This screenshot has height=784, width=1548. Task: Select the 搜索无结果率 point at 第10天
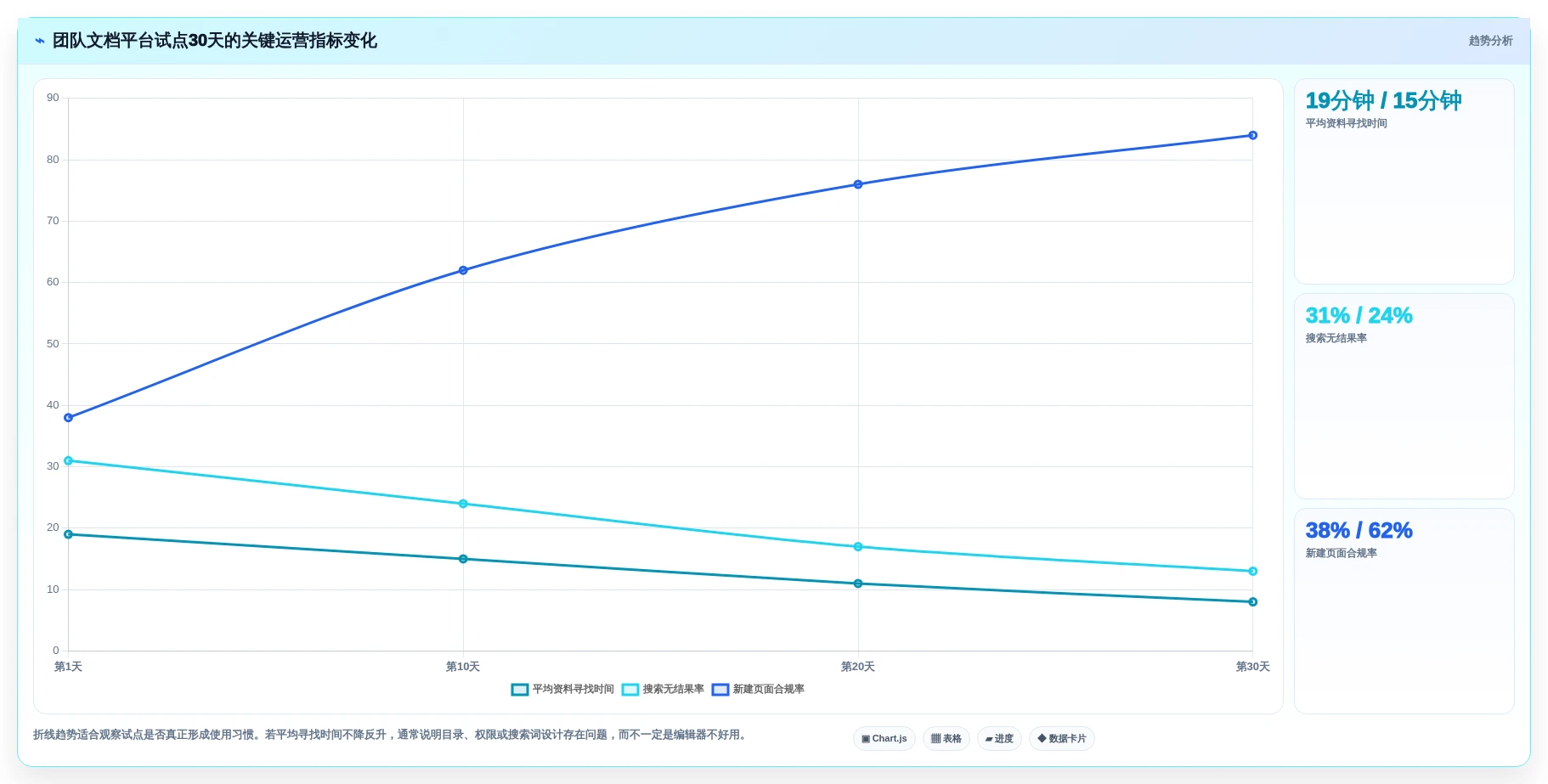463,504
